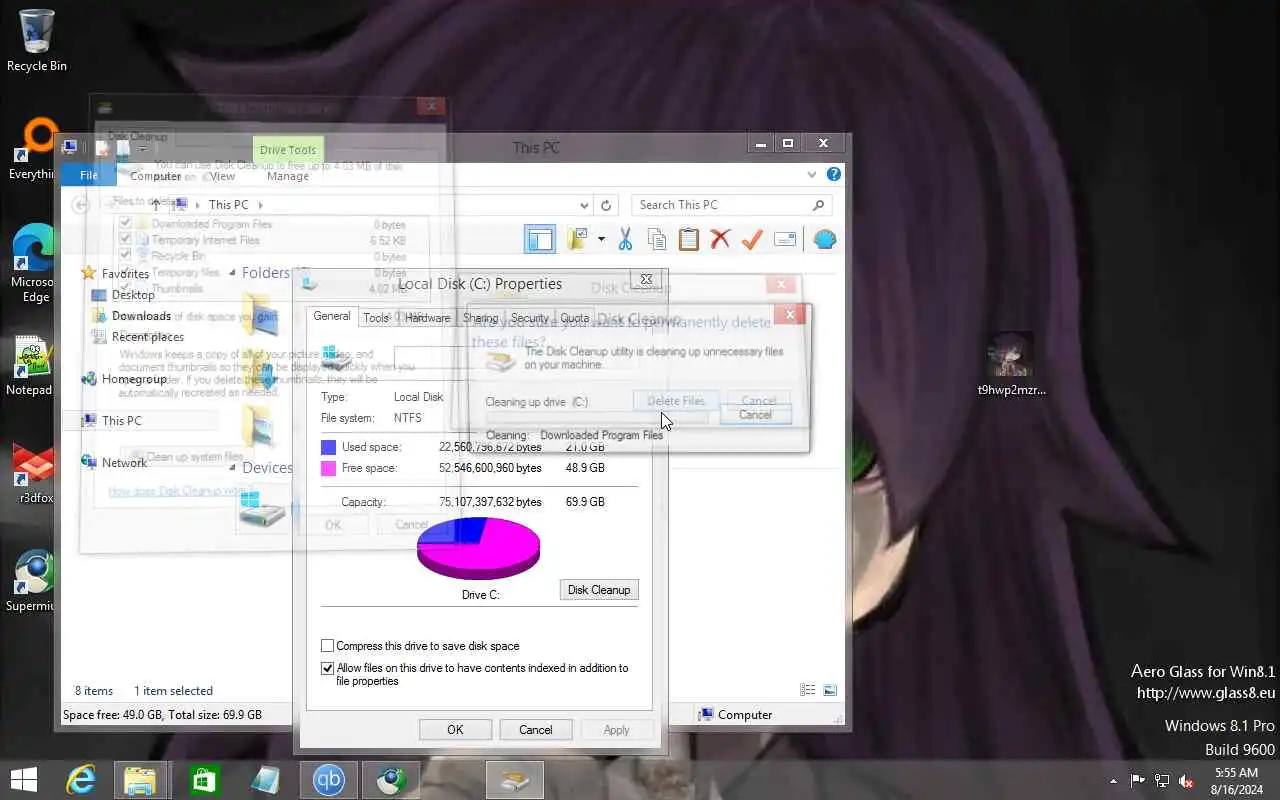
Task: Select This PC in the navigation pane
Action: tap(121, 421)
